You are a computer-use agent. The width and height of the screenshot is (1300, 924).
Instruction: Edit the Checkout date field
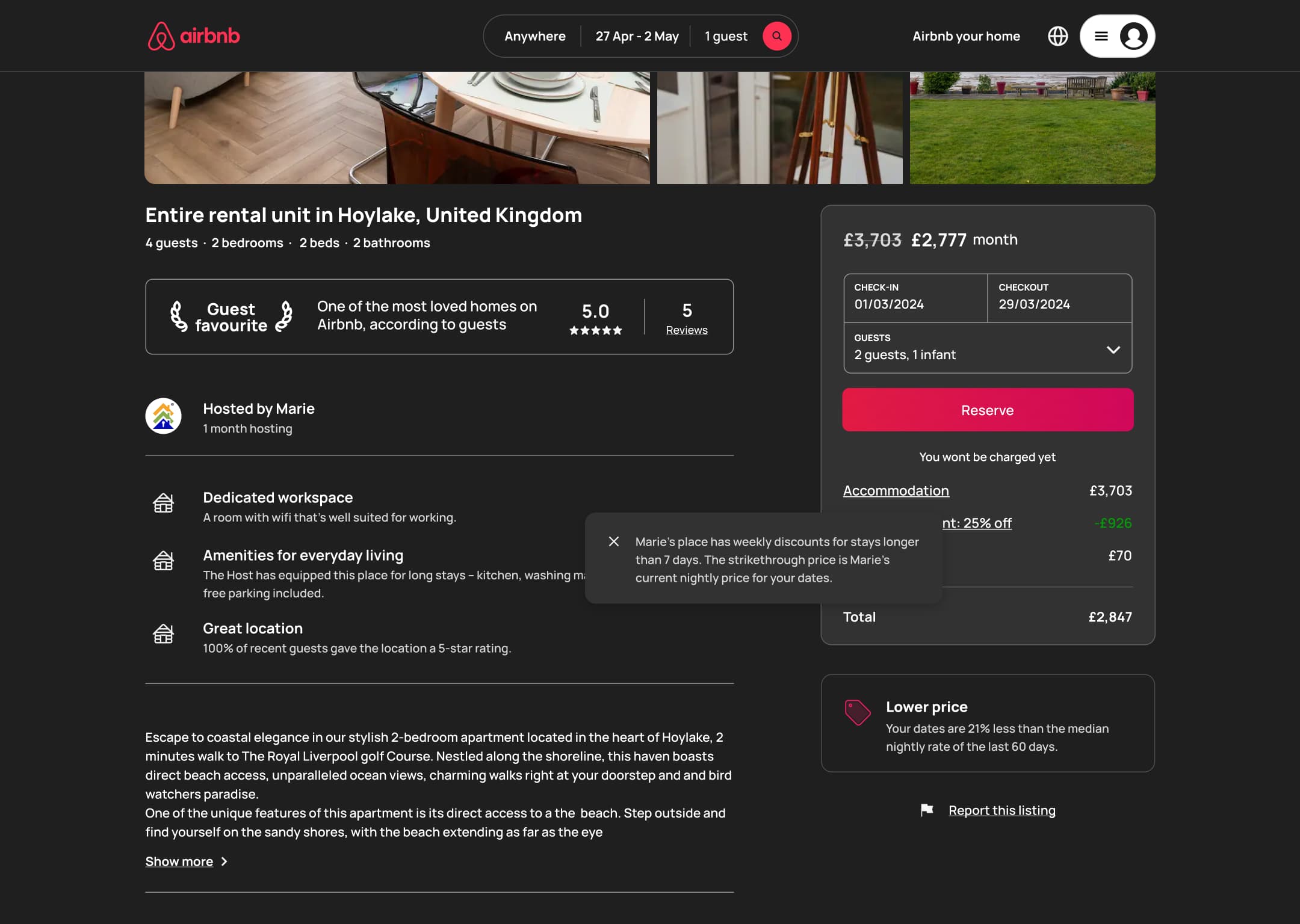click(1060, 298)
